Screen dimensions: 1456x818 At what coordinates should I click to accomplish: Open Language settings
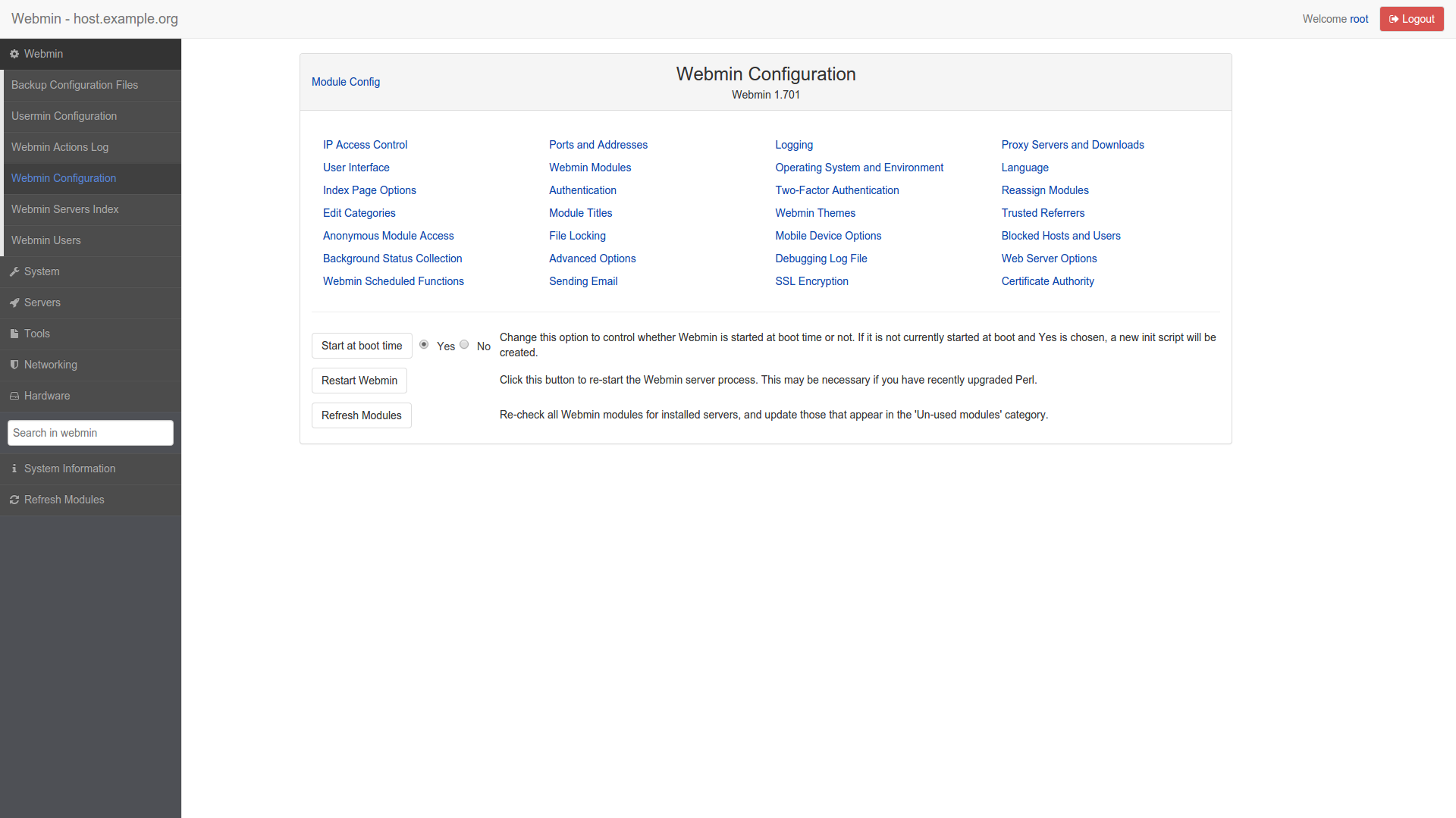tap(1025, 168)
